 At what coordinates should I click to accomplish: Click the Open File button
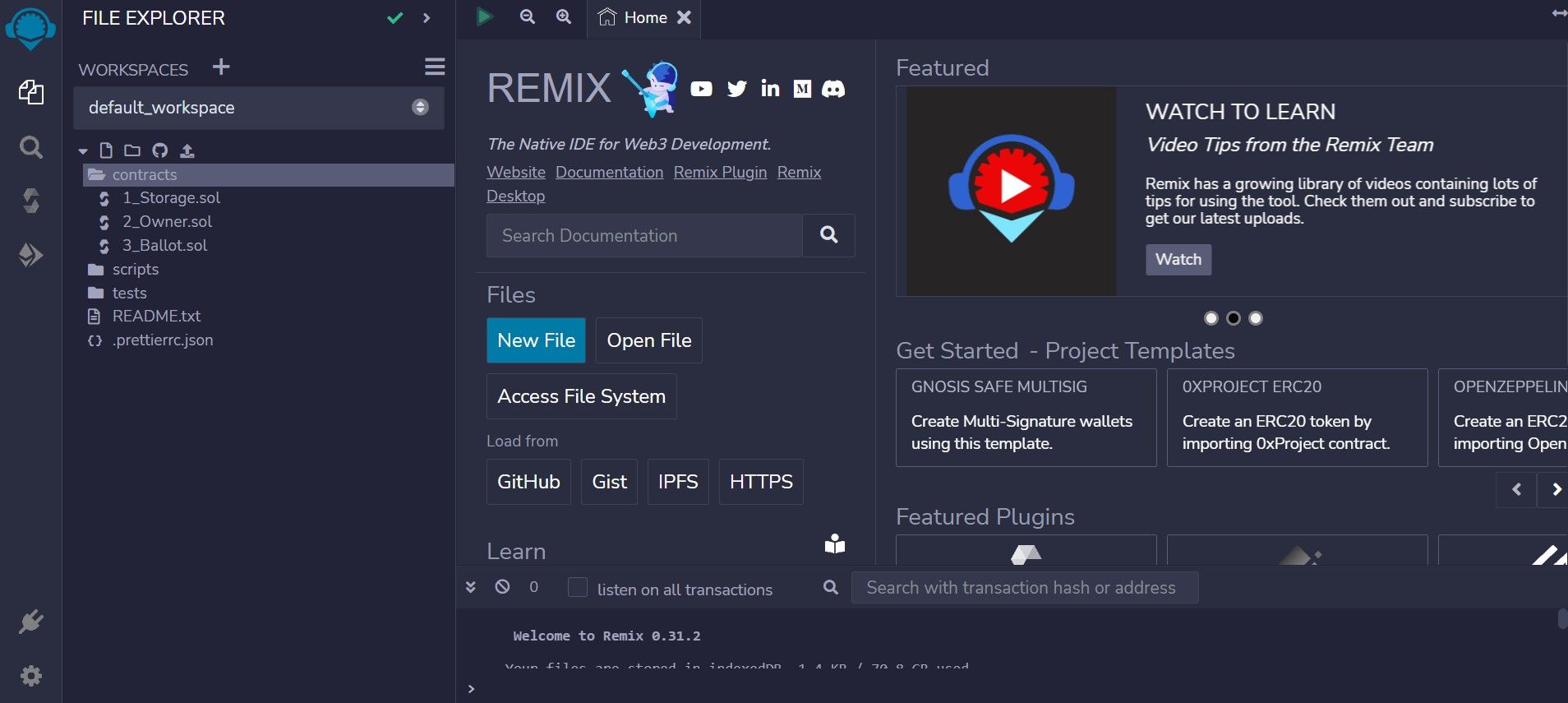point(649,340)
